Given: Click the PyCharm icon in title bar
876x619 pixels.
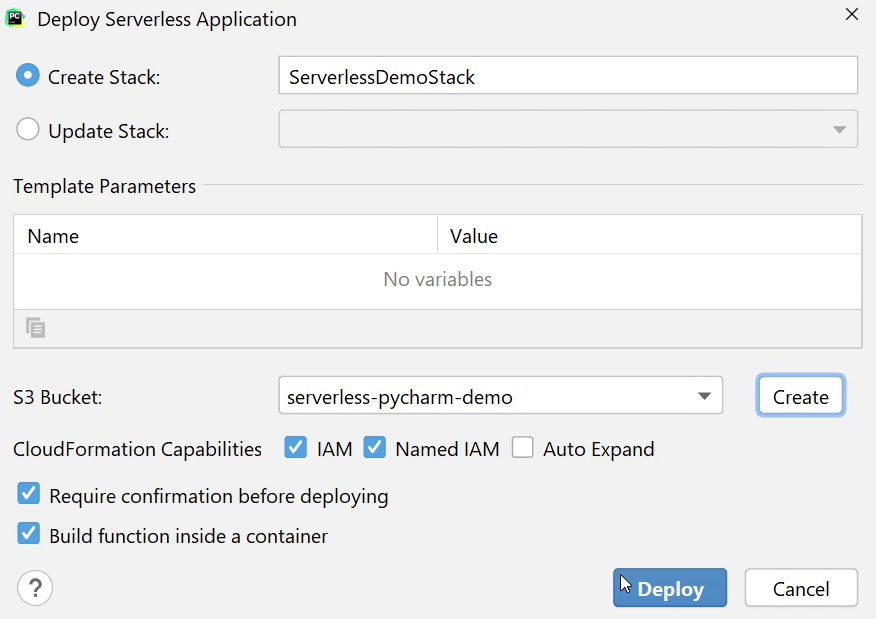Looking at the screenshot, I should coord(15,18).
